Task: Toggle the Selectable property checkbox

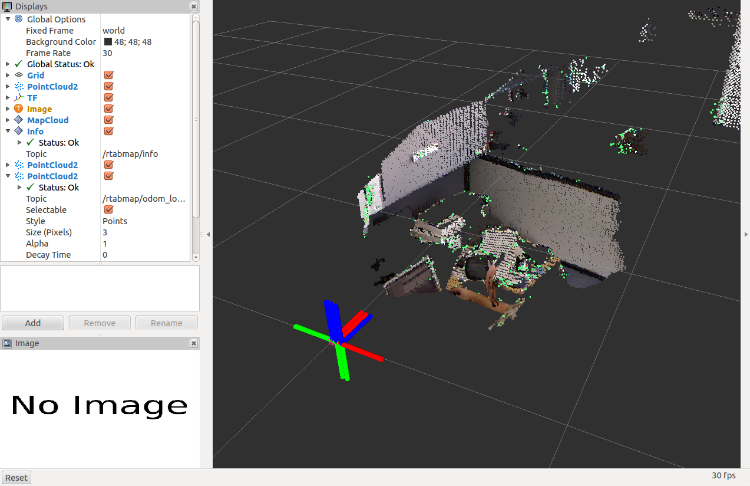Action: [108, 210]
